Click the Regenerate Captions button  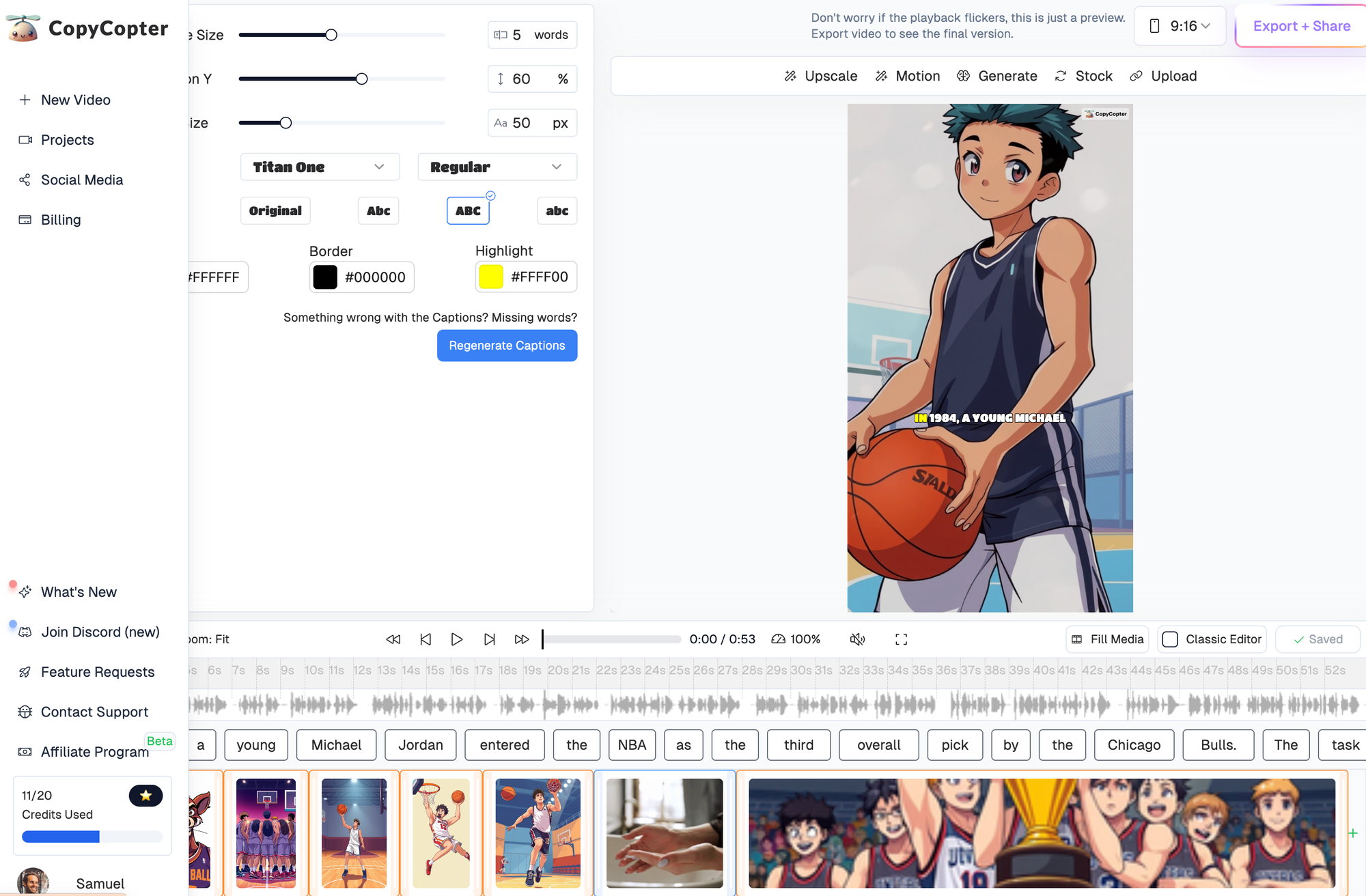click(x=507, y=346)
